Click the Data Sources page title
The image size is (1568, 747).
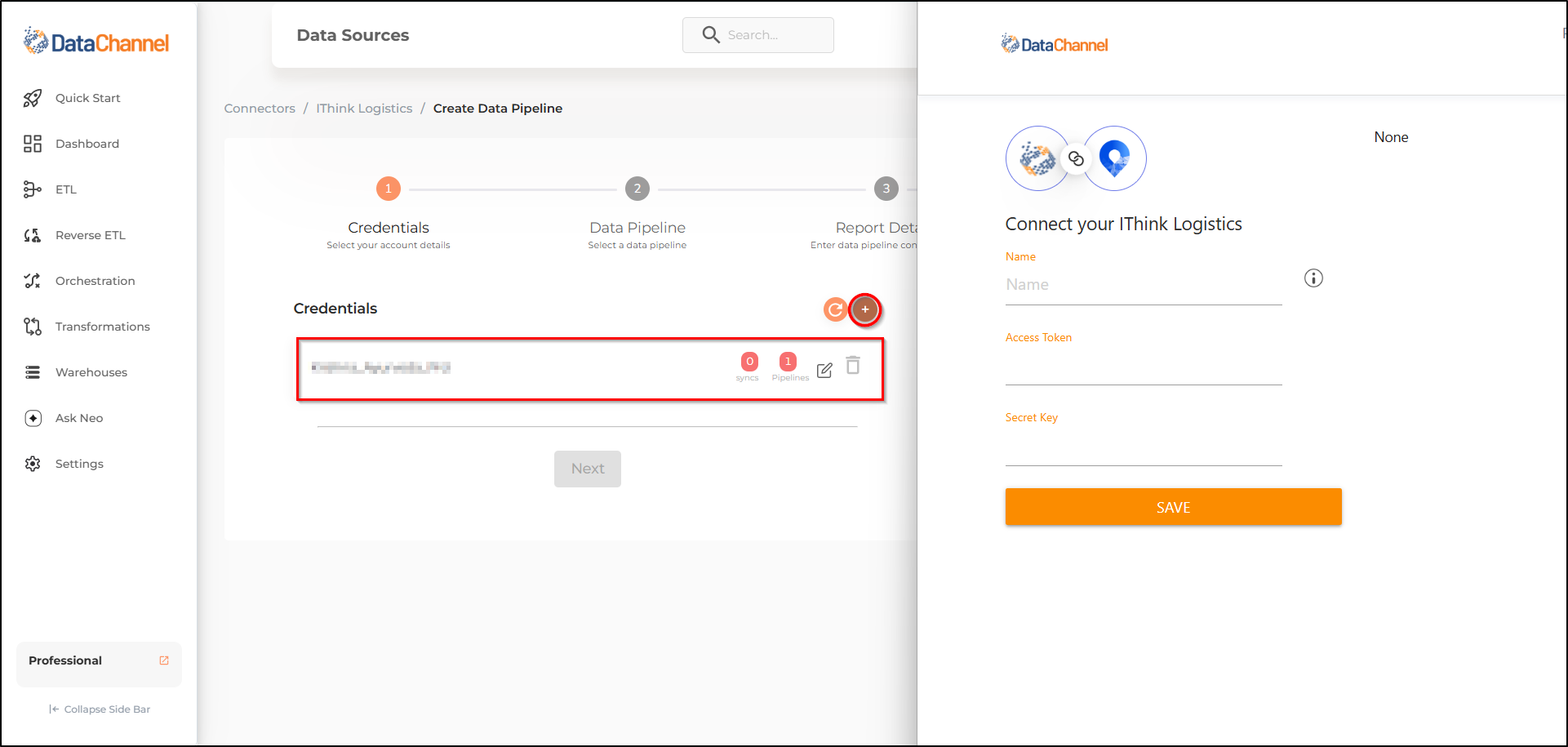(x=353, y=35)
